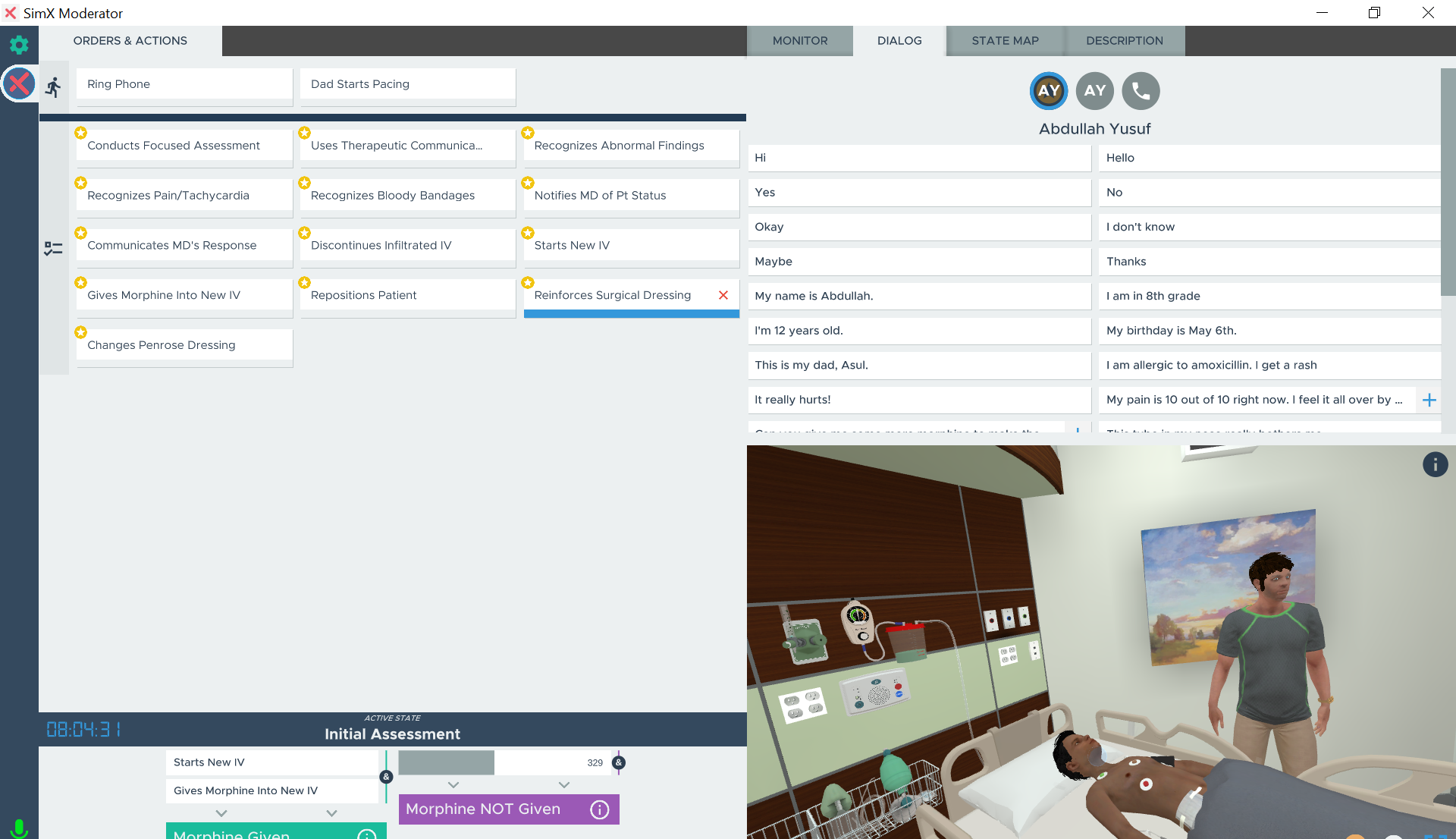Expand the chevron below Gives Morphine Into New IV

[x=221, y=813]
